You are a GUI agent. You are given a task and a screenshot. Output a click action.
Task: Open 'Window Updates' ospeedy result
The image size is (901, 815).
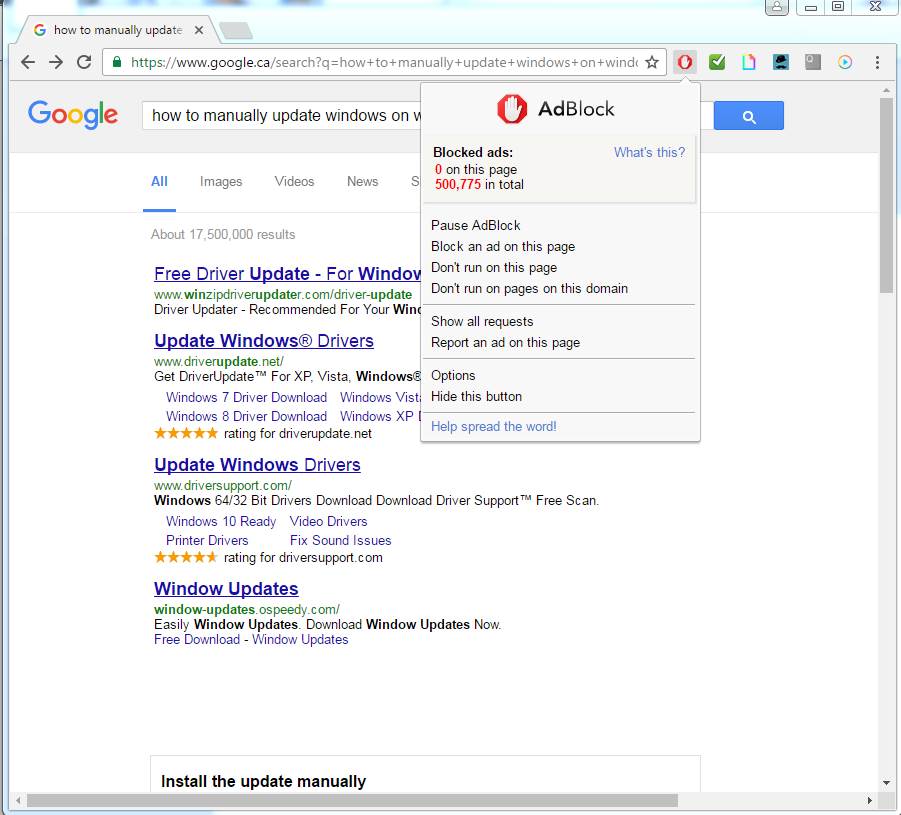[226, 589]
